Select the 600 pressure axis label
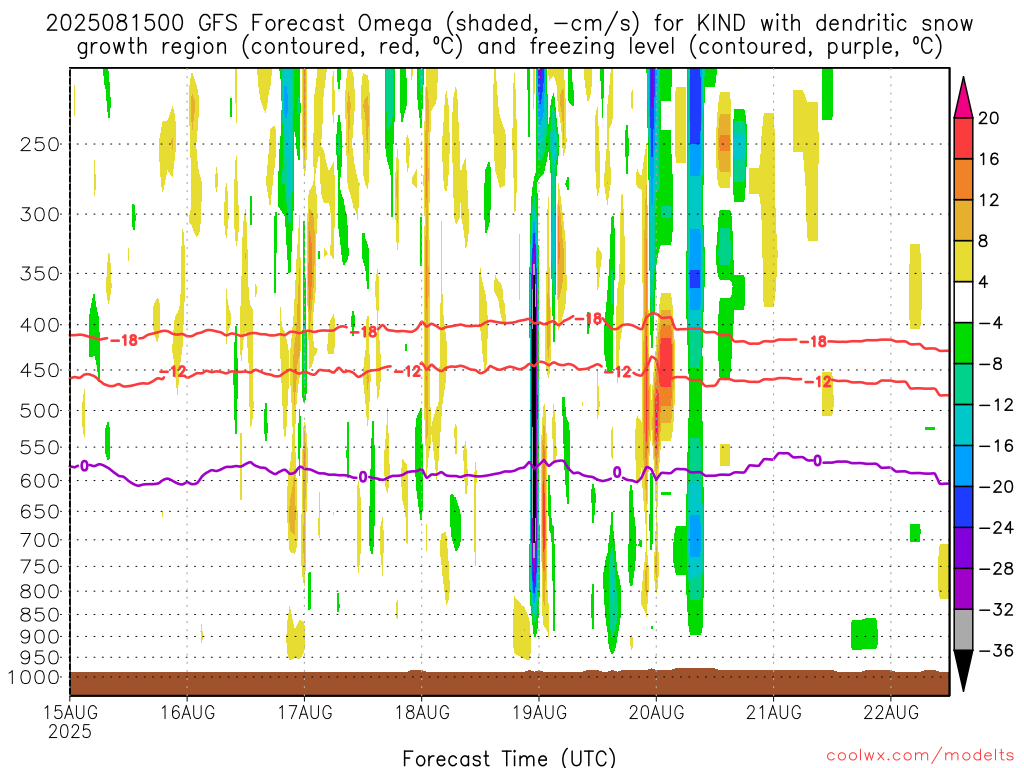1024x768 pixels. pyautogui.click(x=40, y=481)
